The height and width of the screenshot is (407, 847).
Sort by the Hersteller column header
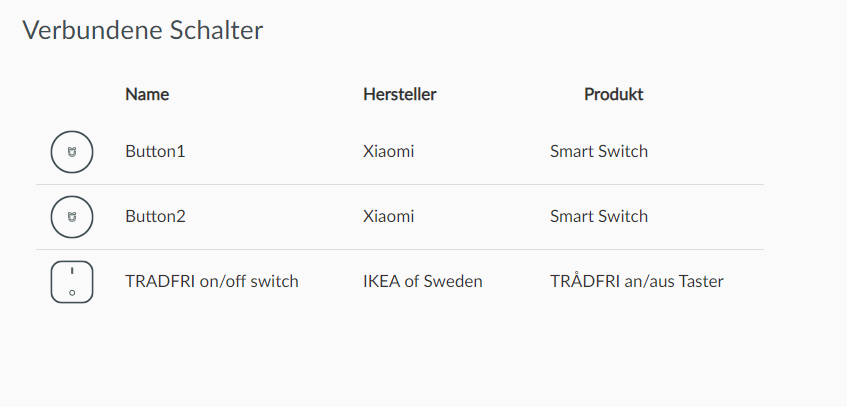click(399, 95)
